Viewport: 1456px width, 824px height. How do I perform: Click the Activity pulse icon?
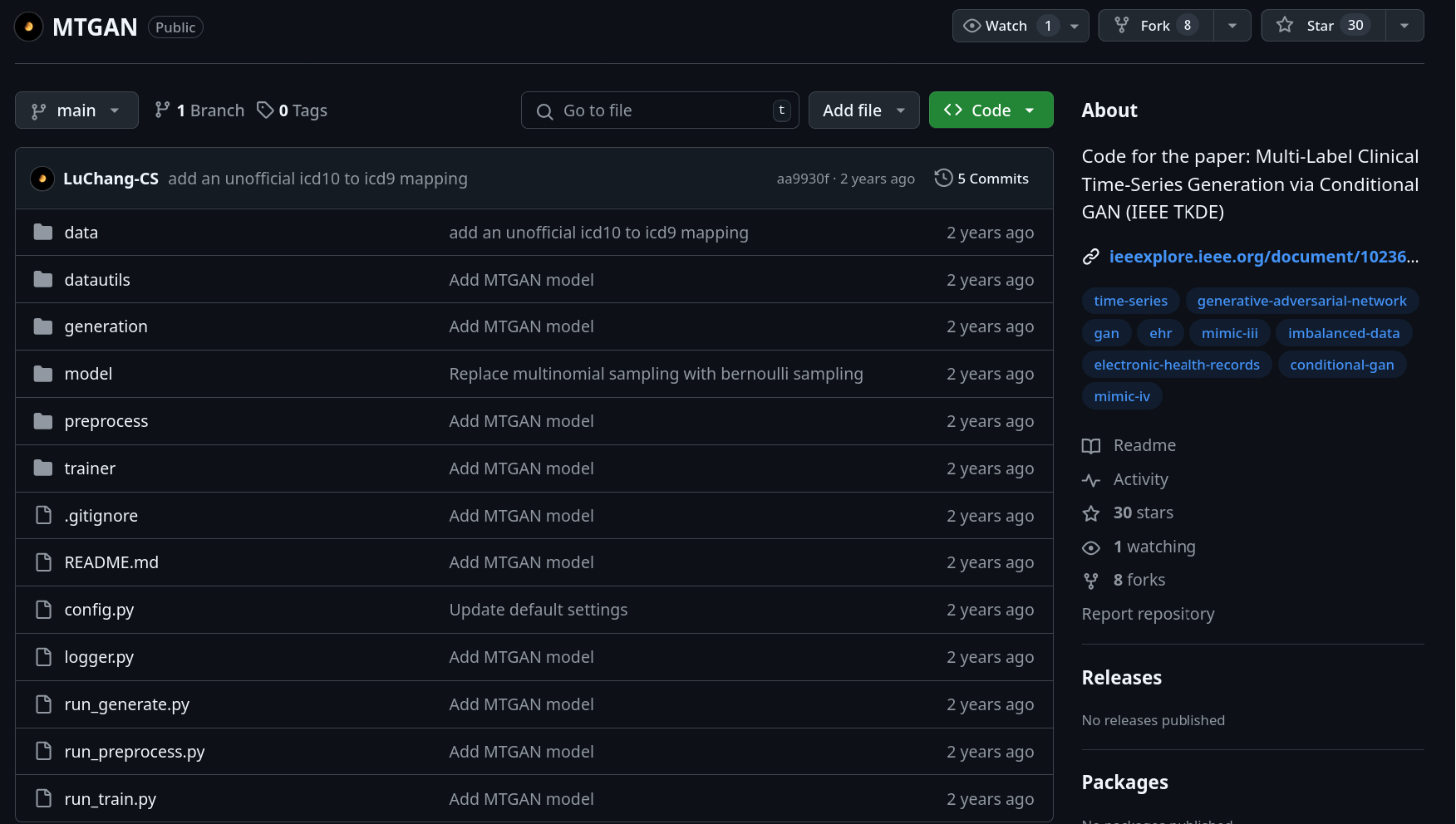coord(1091,480)
